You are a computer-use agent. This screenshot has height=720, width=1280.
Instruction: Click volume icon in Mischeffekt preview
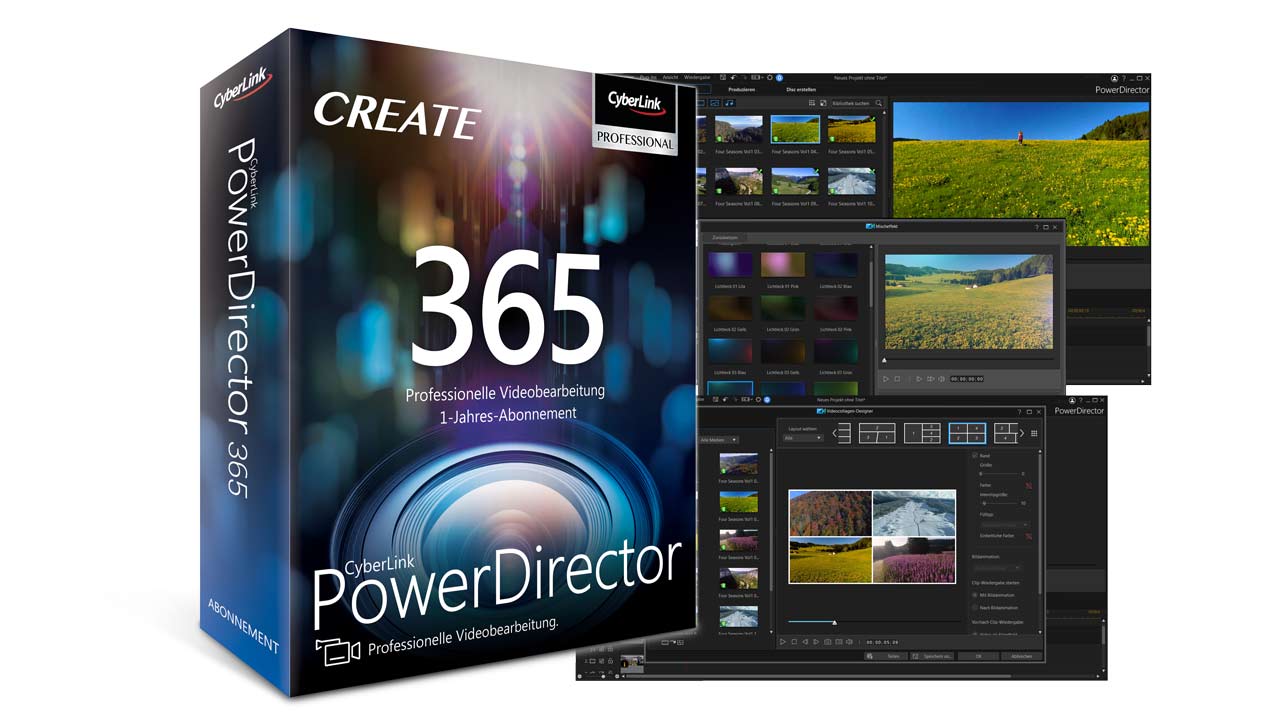tap(941, 379)
